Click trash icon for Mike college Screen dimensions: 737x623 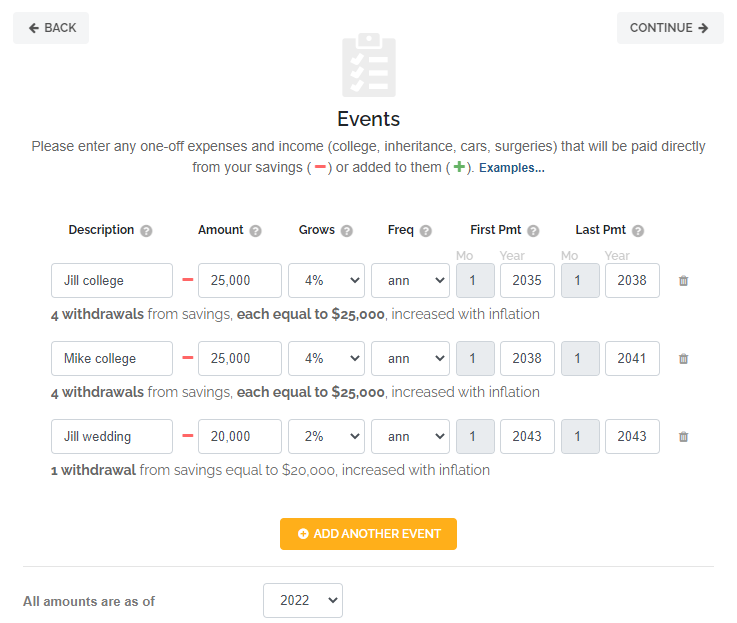coord(683,358)
